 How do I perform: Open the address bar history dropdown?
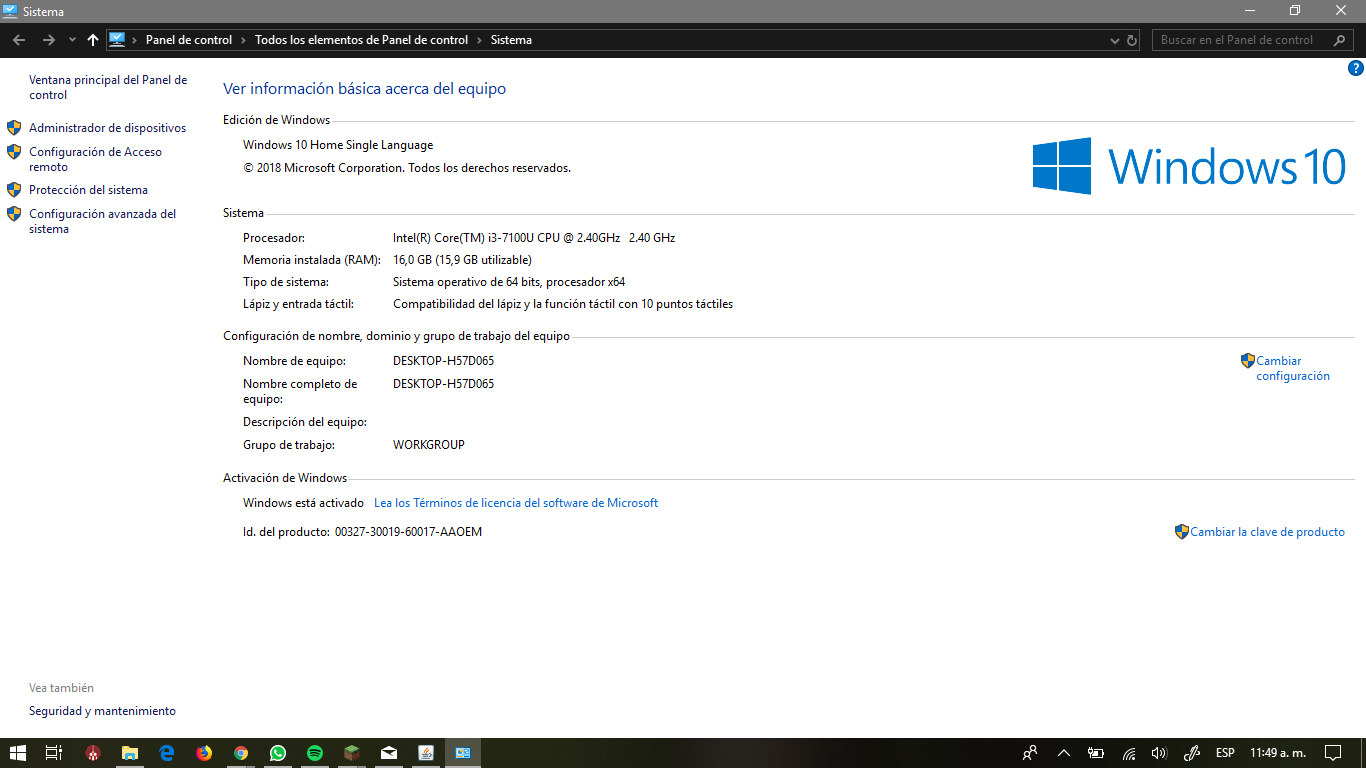(x=1115, y=41)
